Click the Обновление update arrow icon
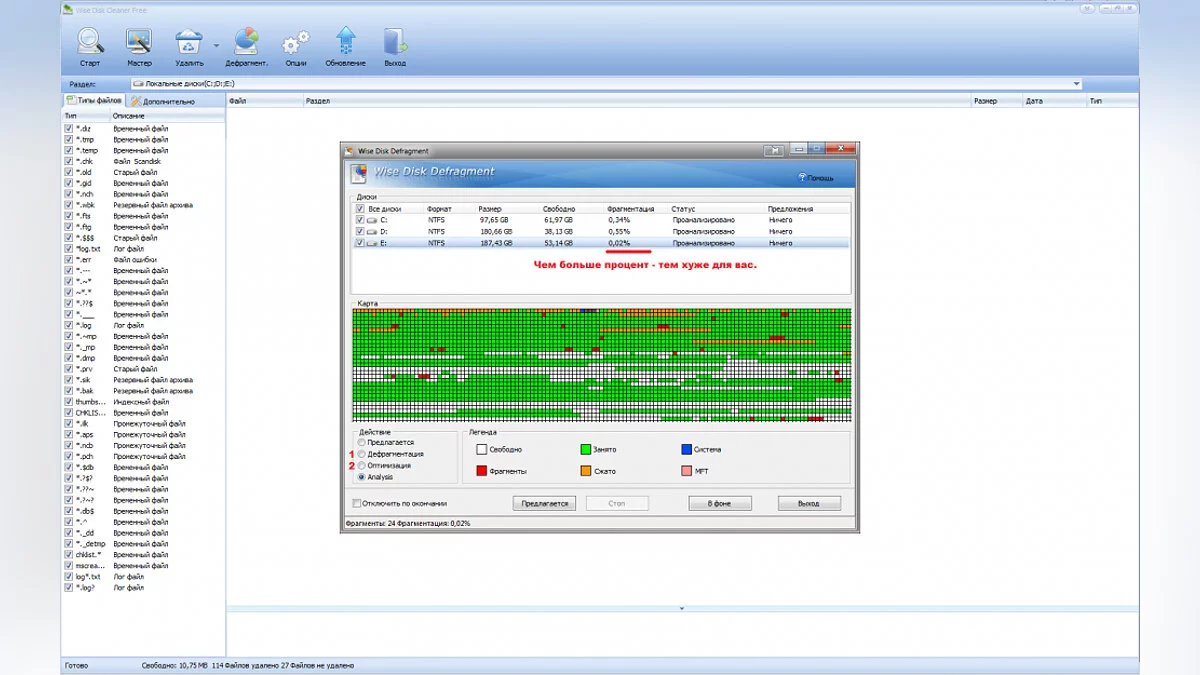Image resolution: width=1200 pixels, height=675 pixels. click(345, 42)
